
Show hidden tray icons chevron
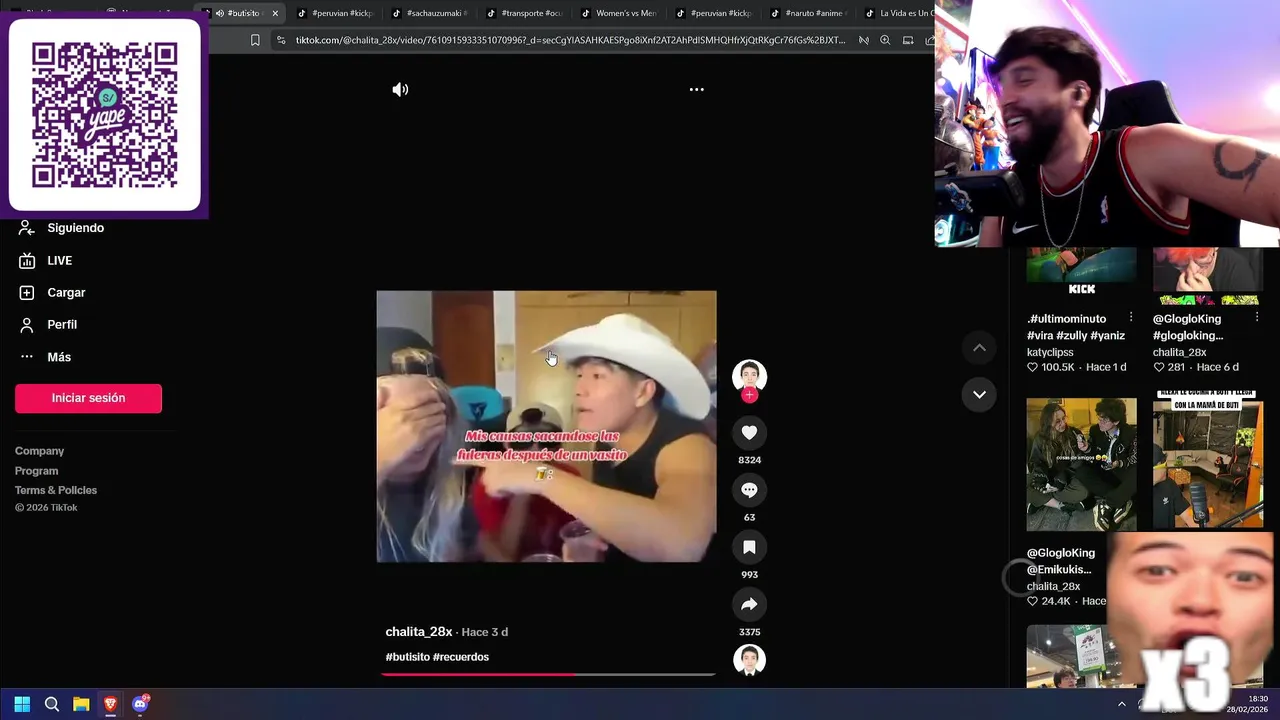coord(1121,704)
